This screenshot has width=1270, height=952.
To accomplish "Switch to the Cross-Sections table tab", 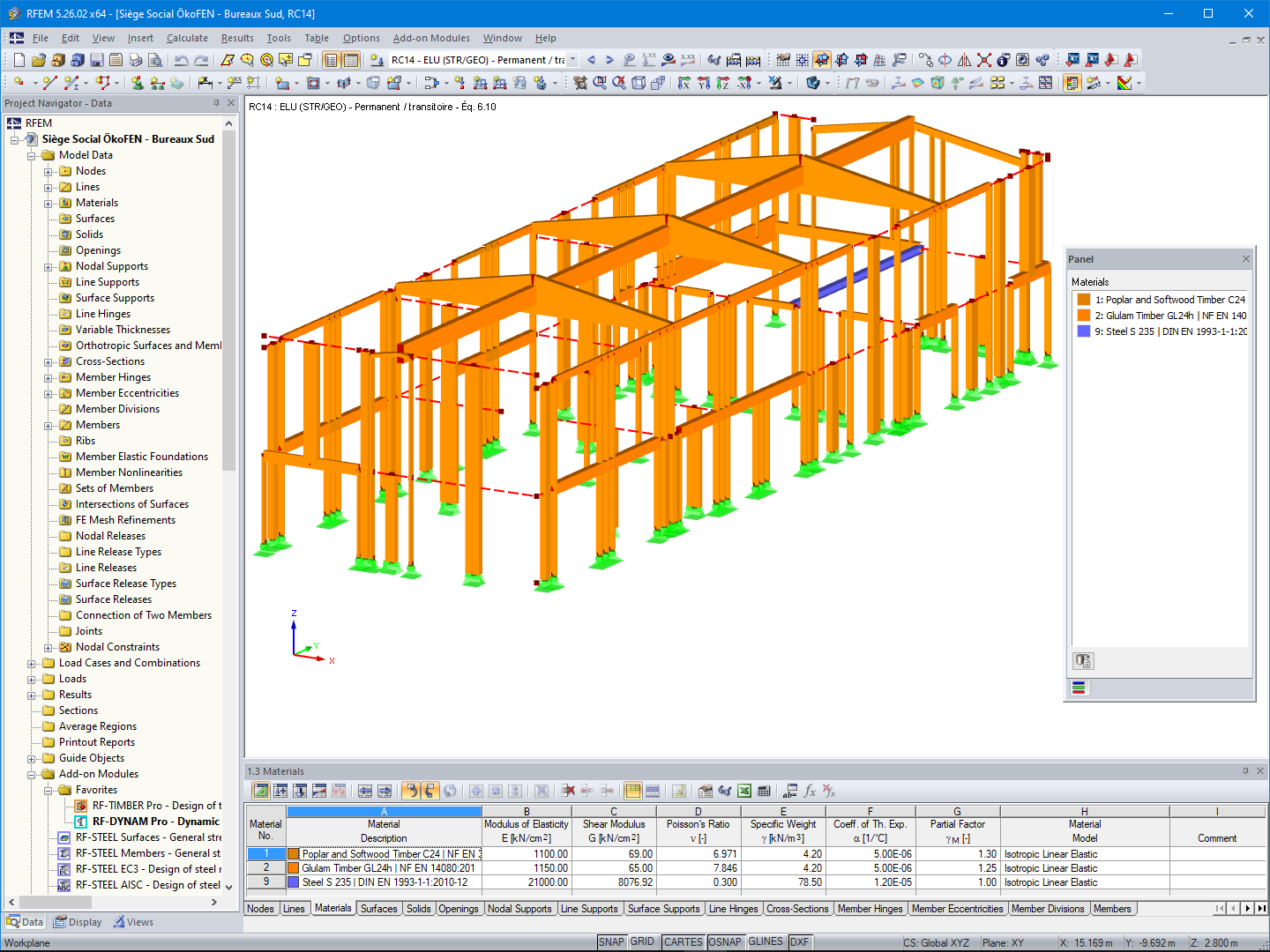I will pos(798,909).
